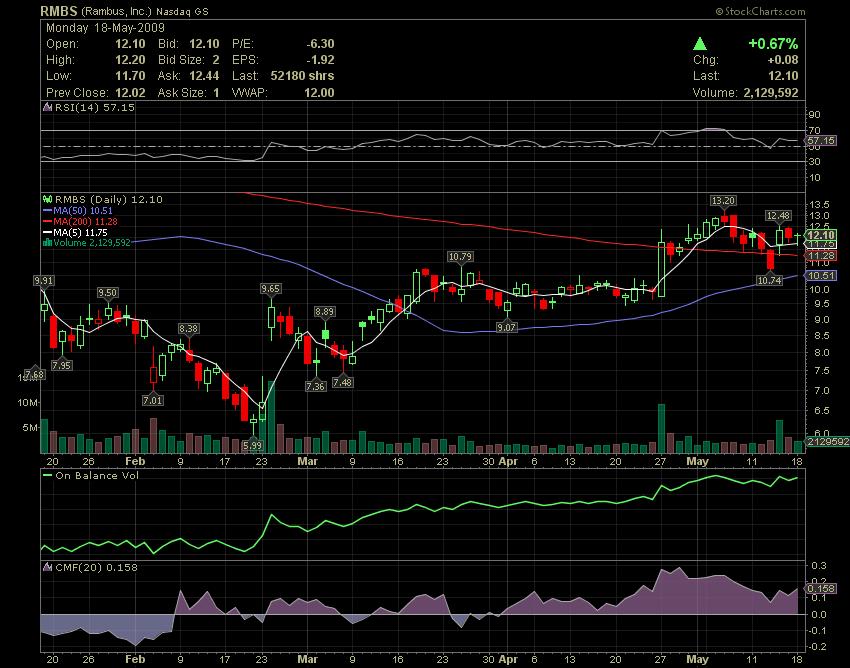
Task: Click the EPS value -1.92
Action: 320,60
